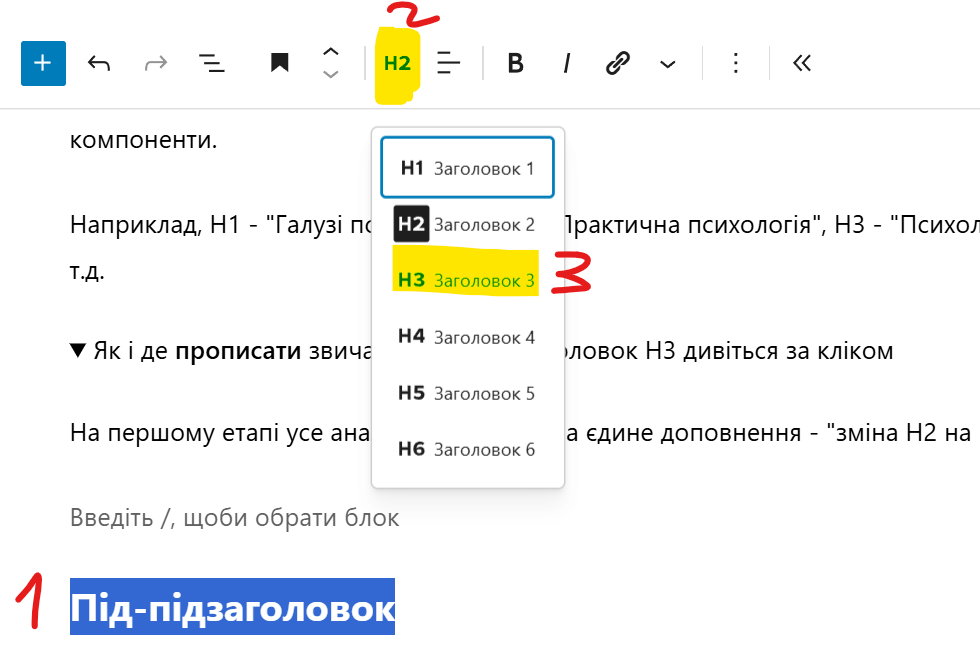Toggle italic formatting
980x672 pixels.
tap(566, 64)
